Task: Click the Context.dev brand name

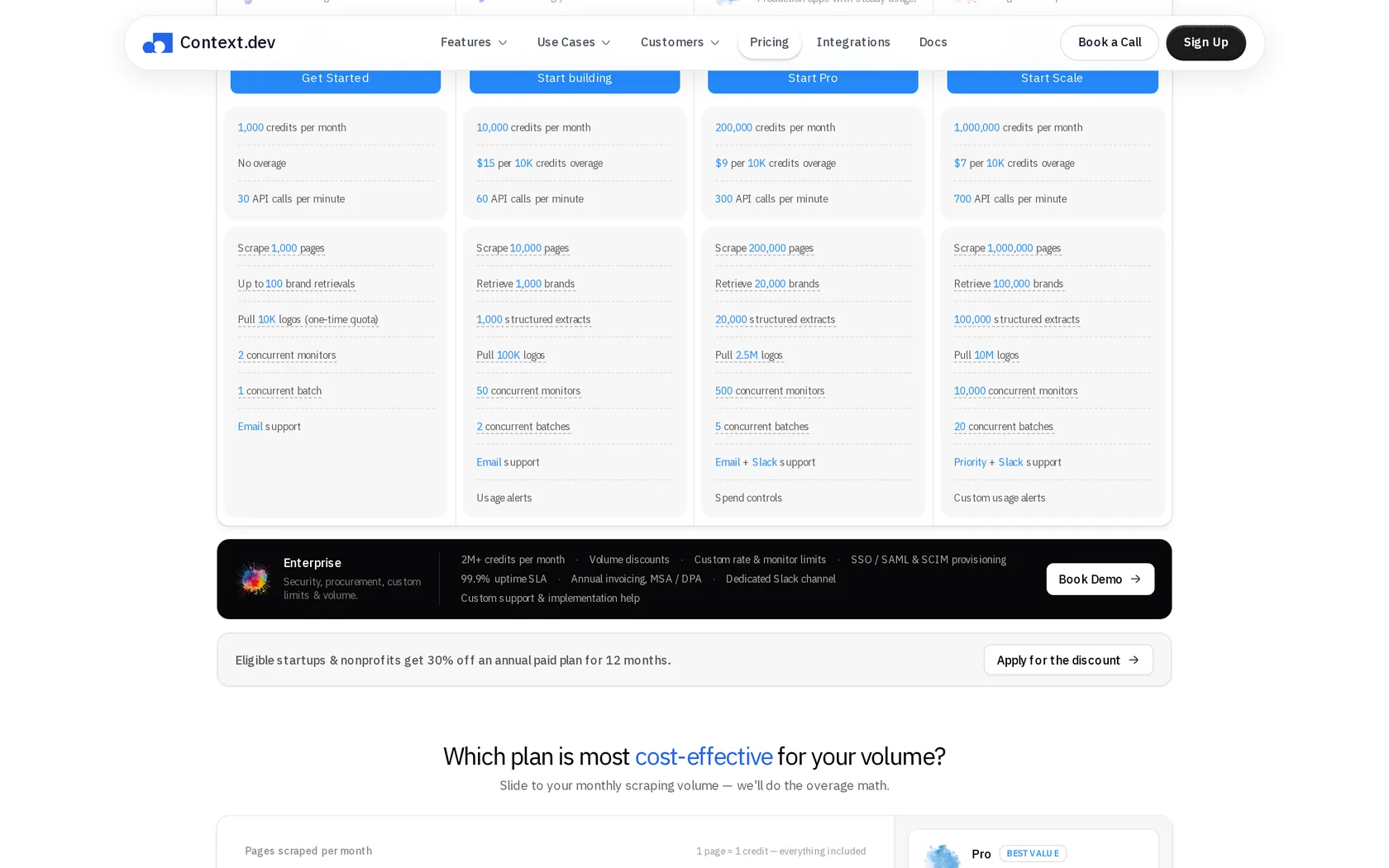Action: pyautogui.click(x=227, y=42)
